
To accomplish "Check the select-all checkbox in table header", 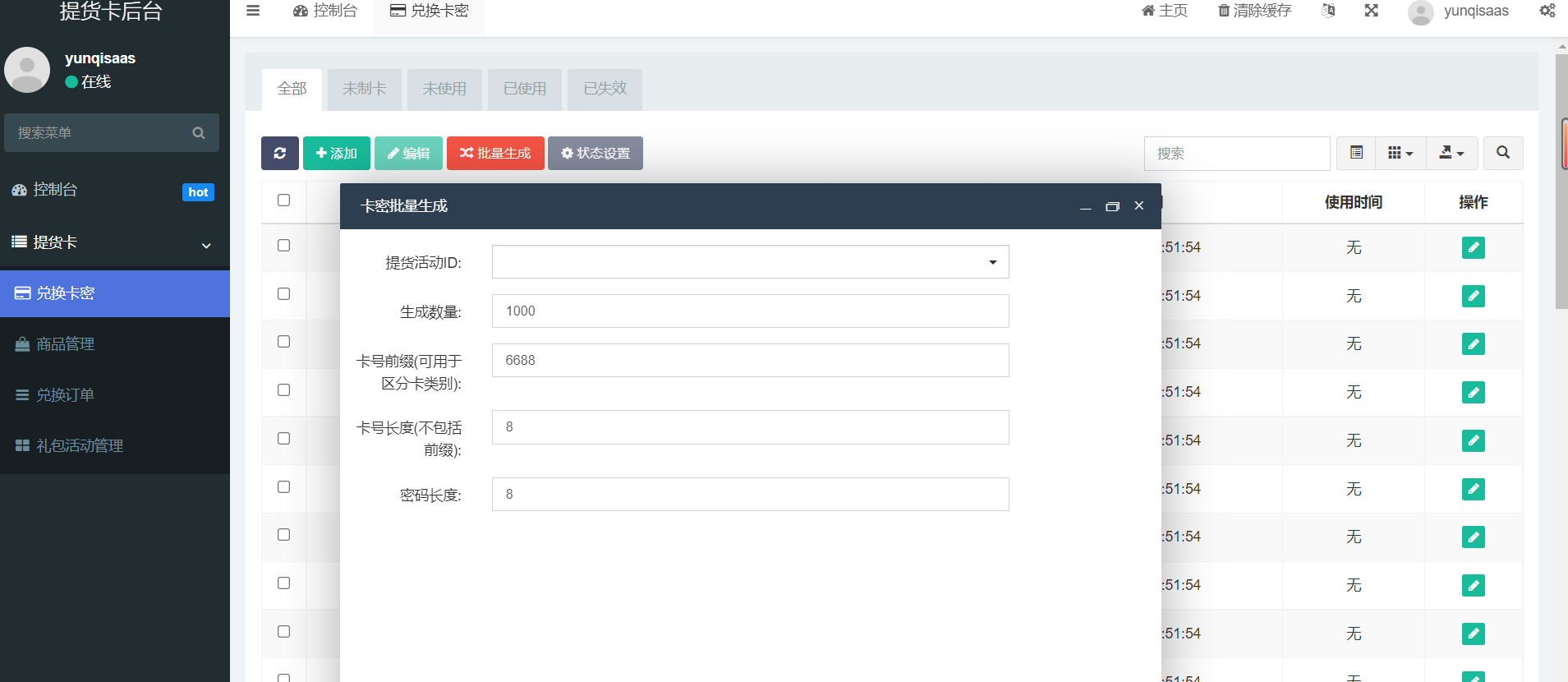I will 284,200.
